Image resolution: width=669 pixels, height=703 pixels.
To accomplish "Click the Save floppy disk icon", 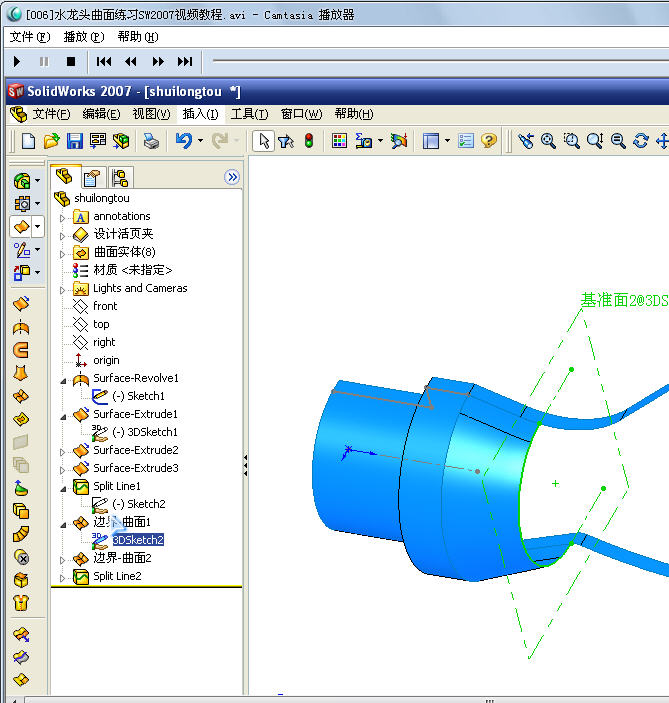I will coord(74,141).
